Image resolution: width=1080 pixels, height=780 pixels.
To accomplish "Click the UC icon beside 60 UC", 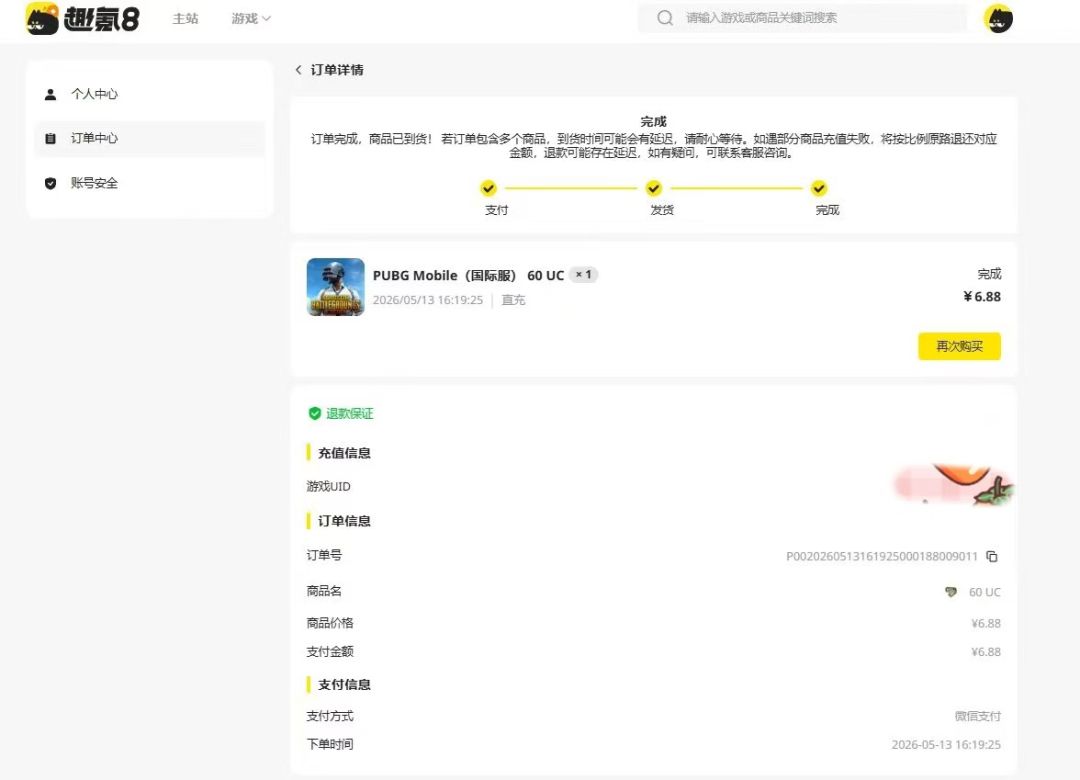I will click(951, 592).
